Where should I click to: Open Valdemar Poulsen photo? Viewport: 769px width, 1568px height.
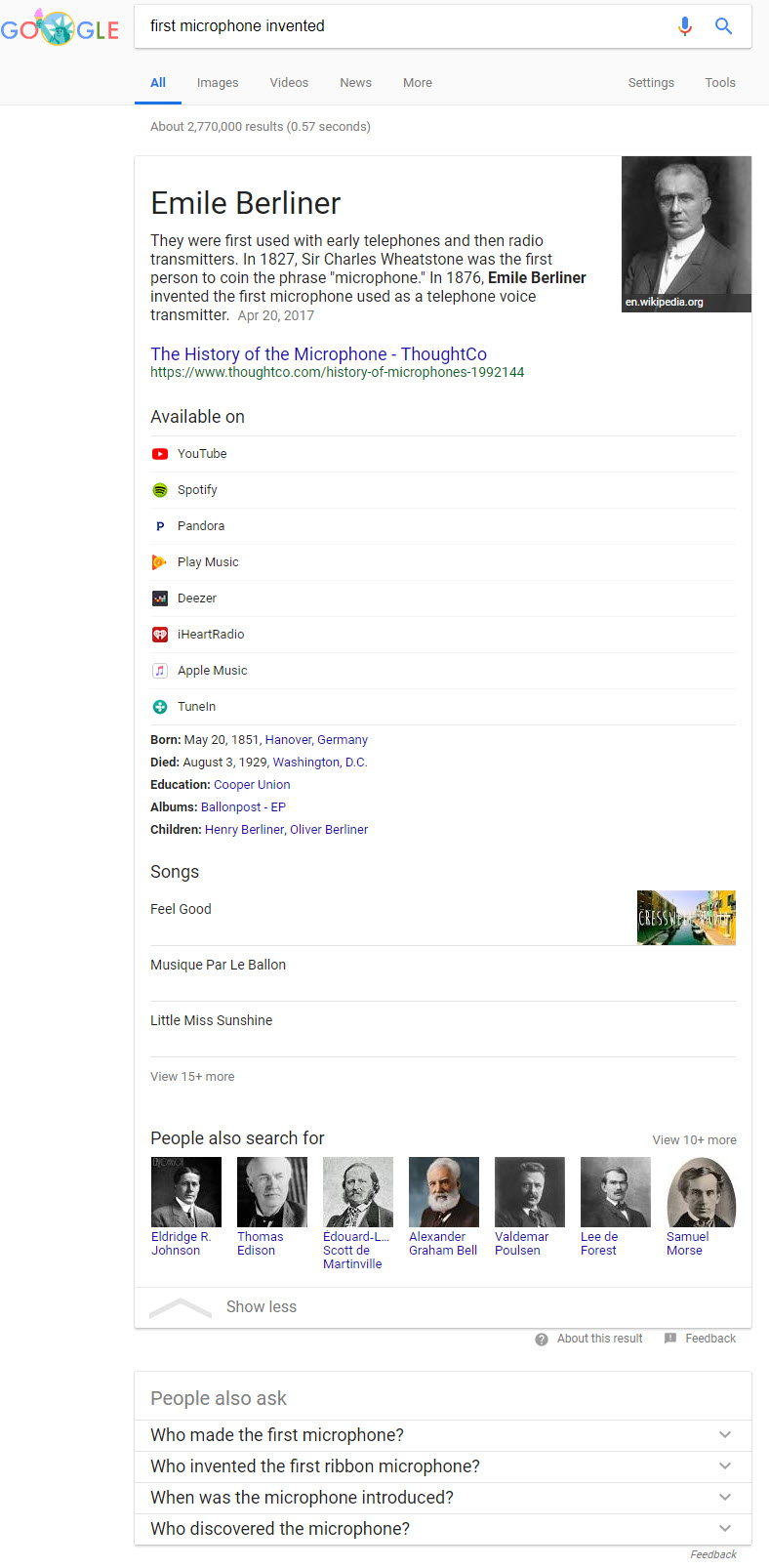click(x=530, y=1192)
